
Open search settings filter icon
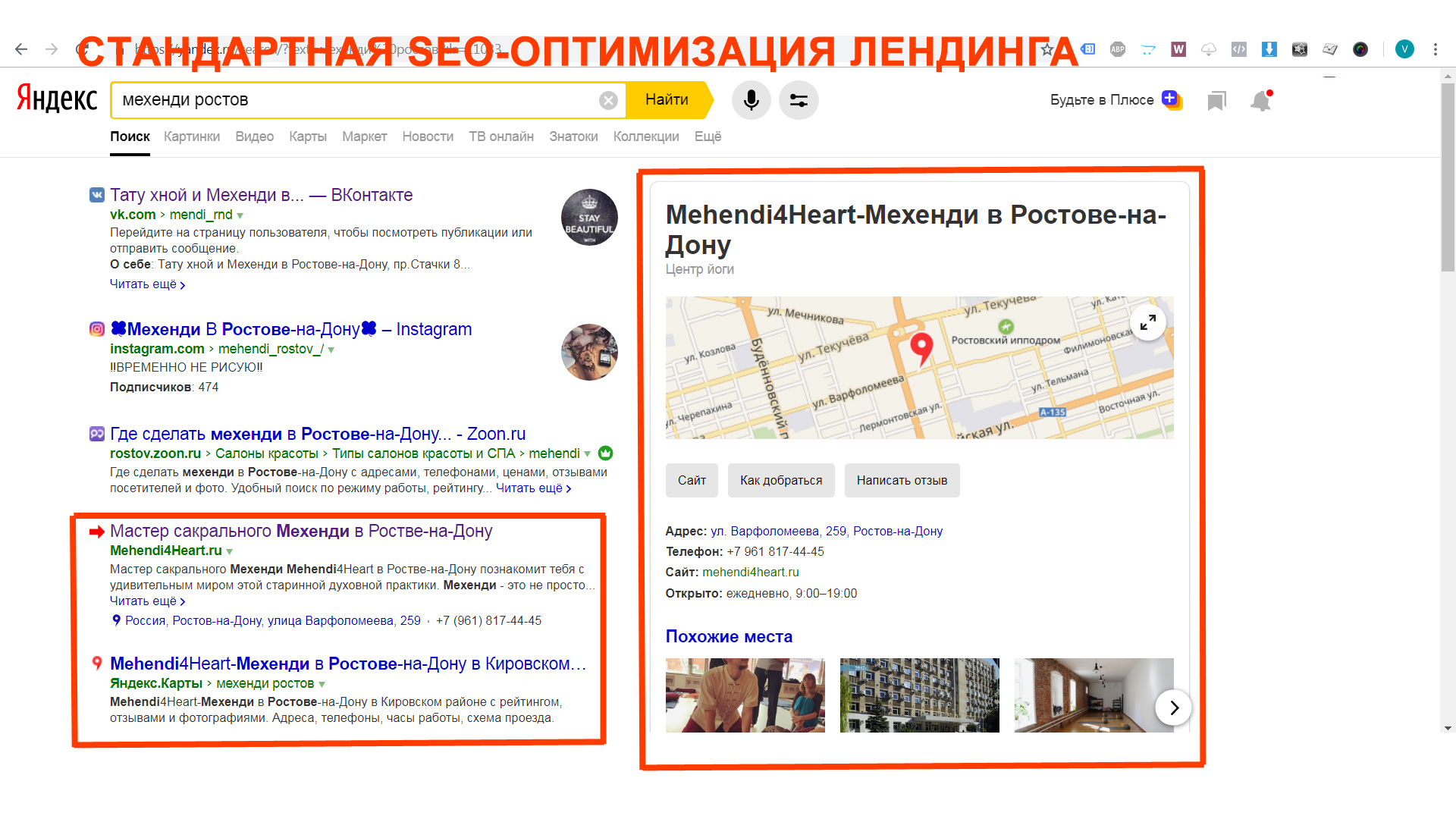(x=799, y=100)
